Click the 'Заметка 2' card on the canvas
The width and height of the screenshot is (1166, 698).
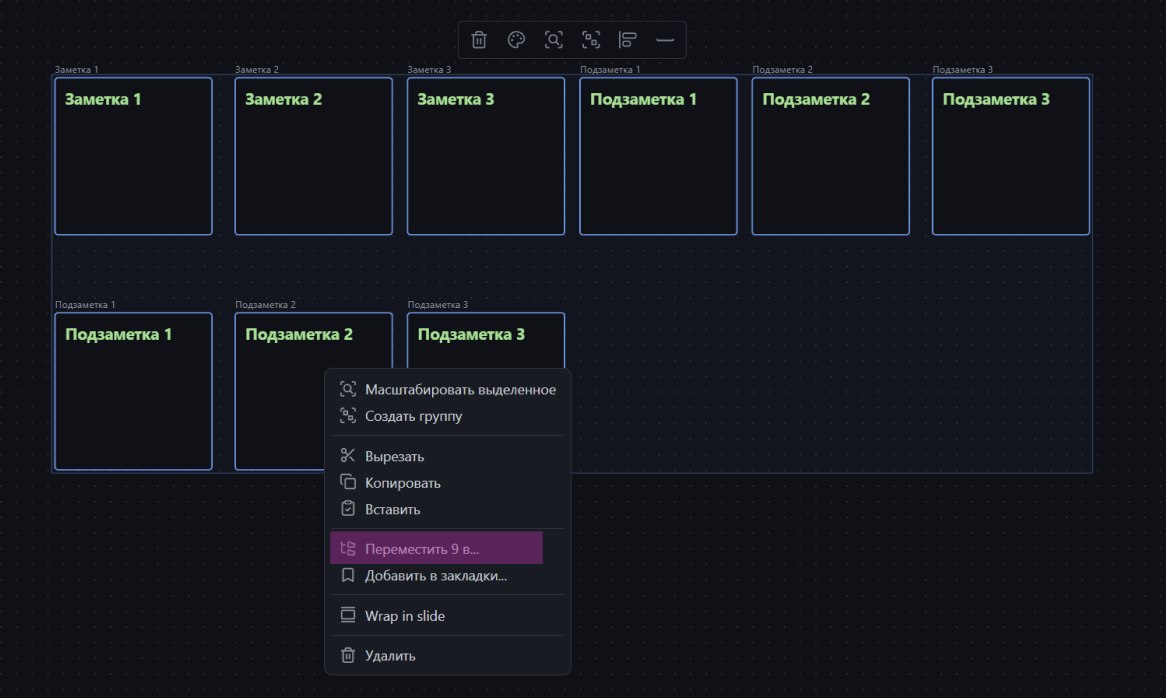click(x=313, y=156)
